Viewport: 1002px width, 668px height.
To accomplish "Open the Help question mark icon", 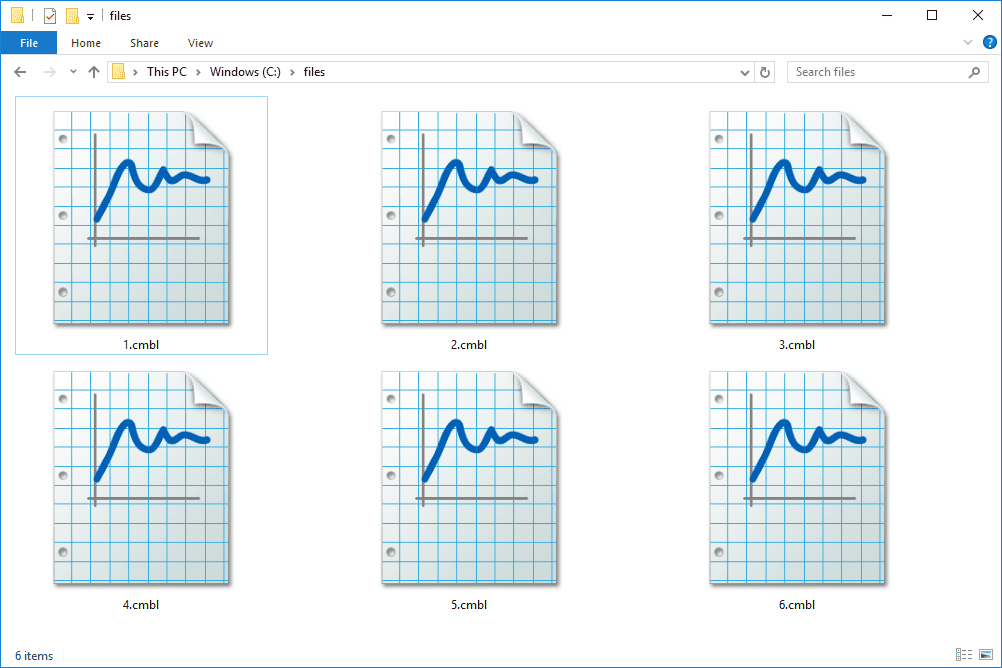I will click(x=989, y=42).
